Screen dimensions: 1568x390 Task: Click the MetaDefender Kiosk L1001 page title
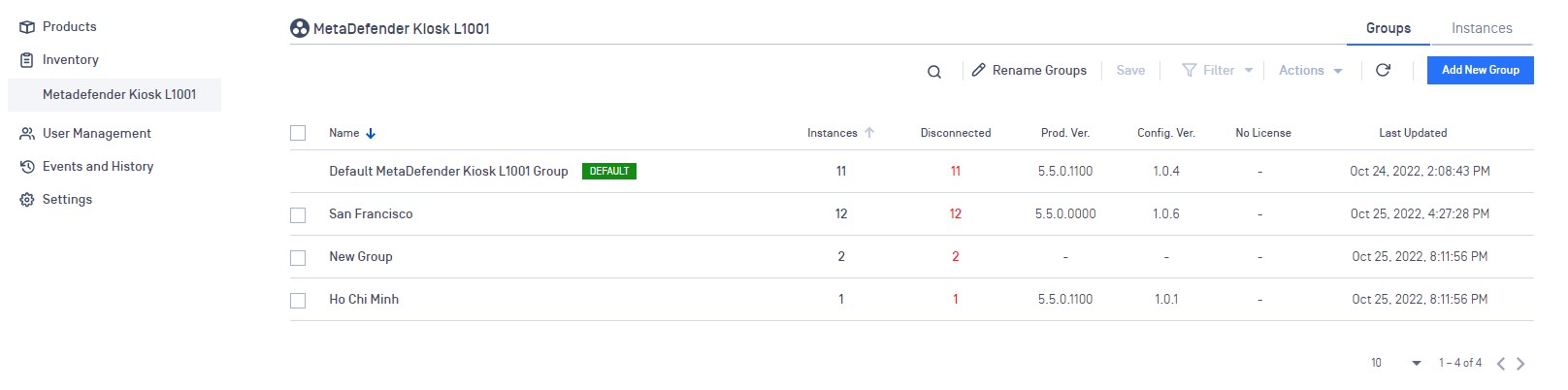click(402, 29)
